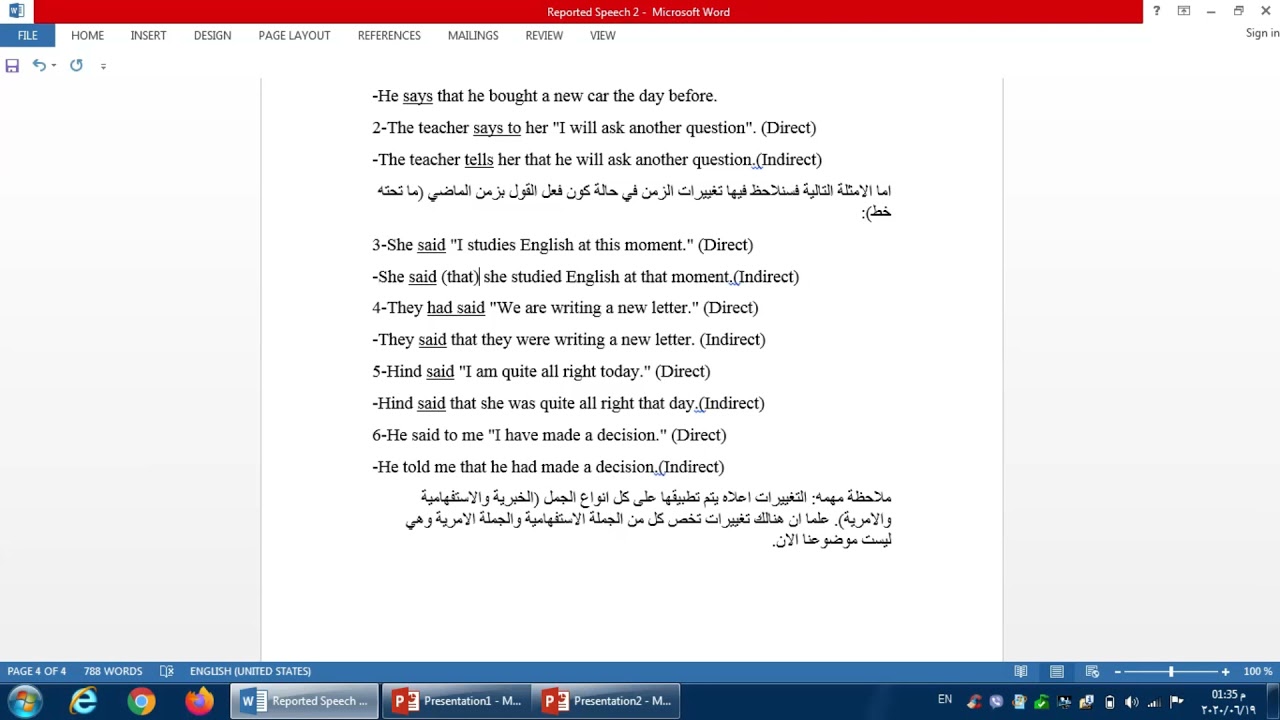Viewport: 1280px width, 720px height.
Task: Click the zoom out minus button
Action: [1118, 672]
